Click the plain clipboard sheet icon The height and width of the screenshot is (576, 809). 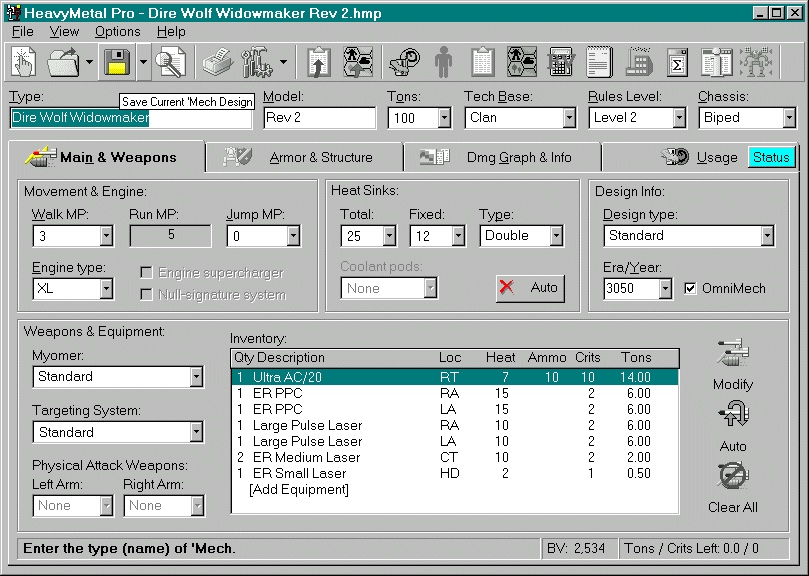coord(483,62)
